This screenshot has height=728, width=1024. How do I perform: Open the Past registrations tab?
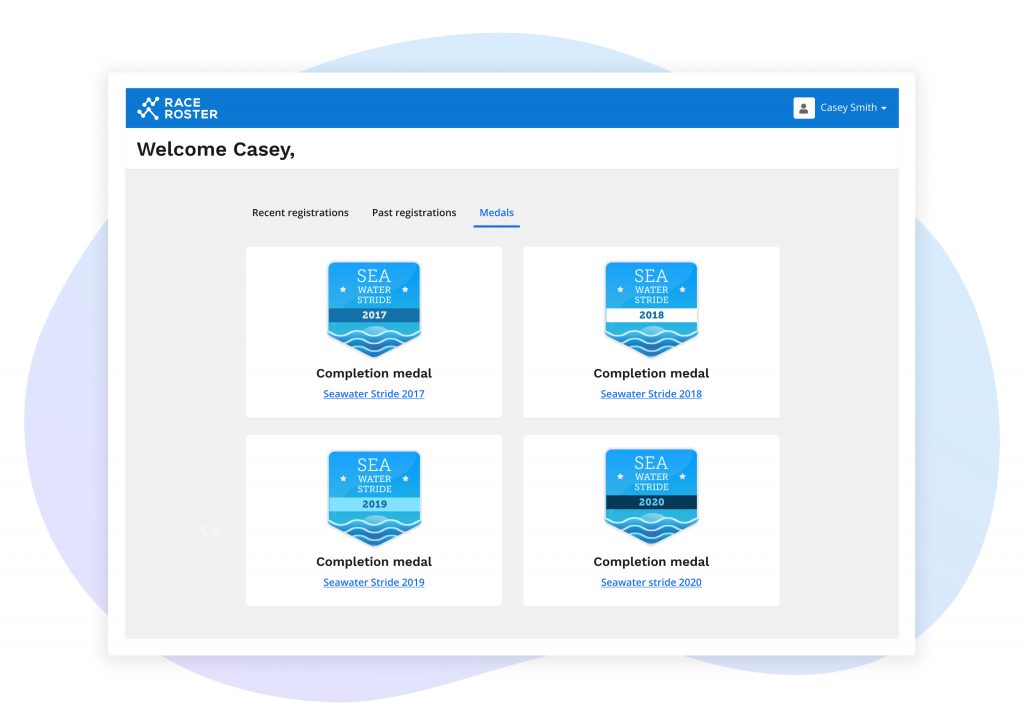pos(414,213)
